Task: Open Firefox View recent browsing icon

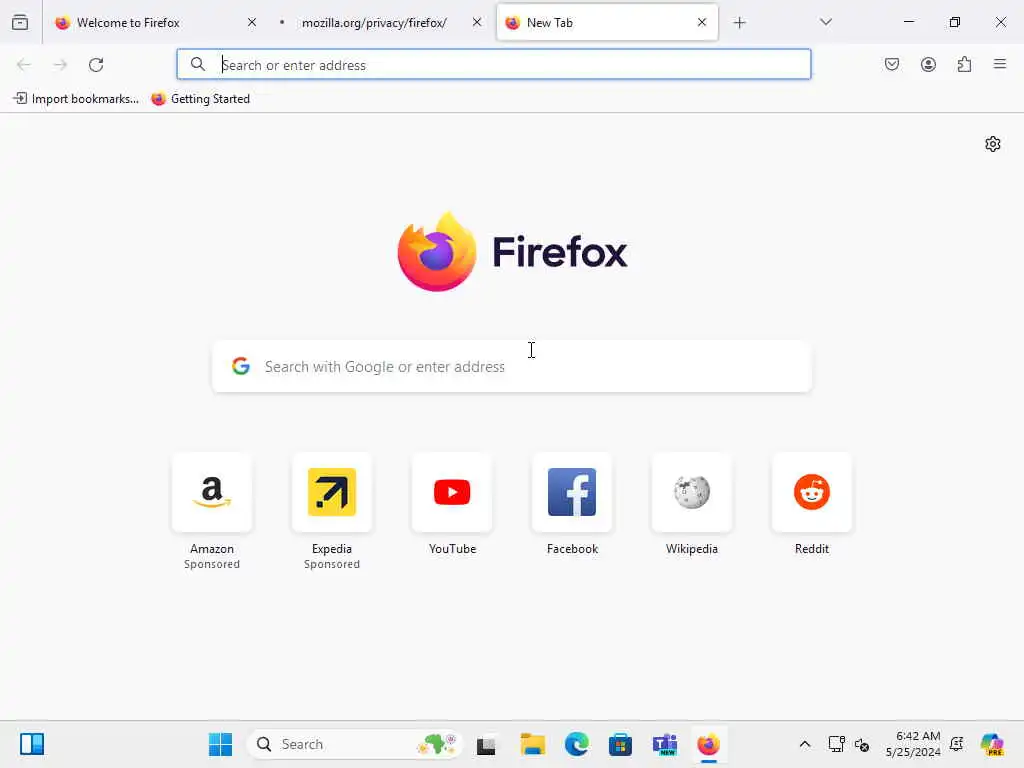Action: pos(20,22)
